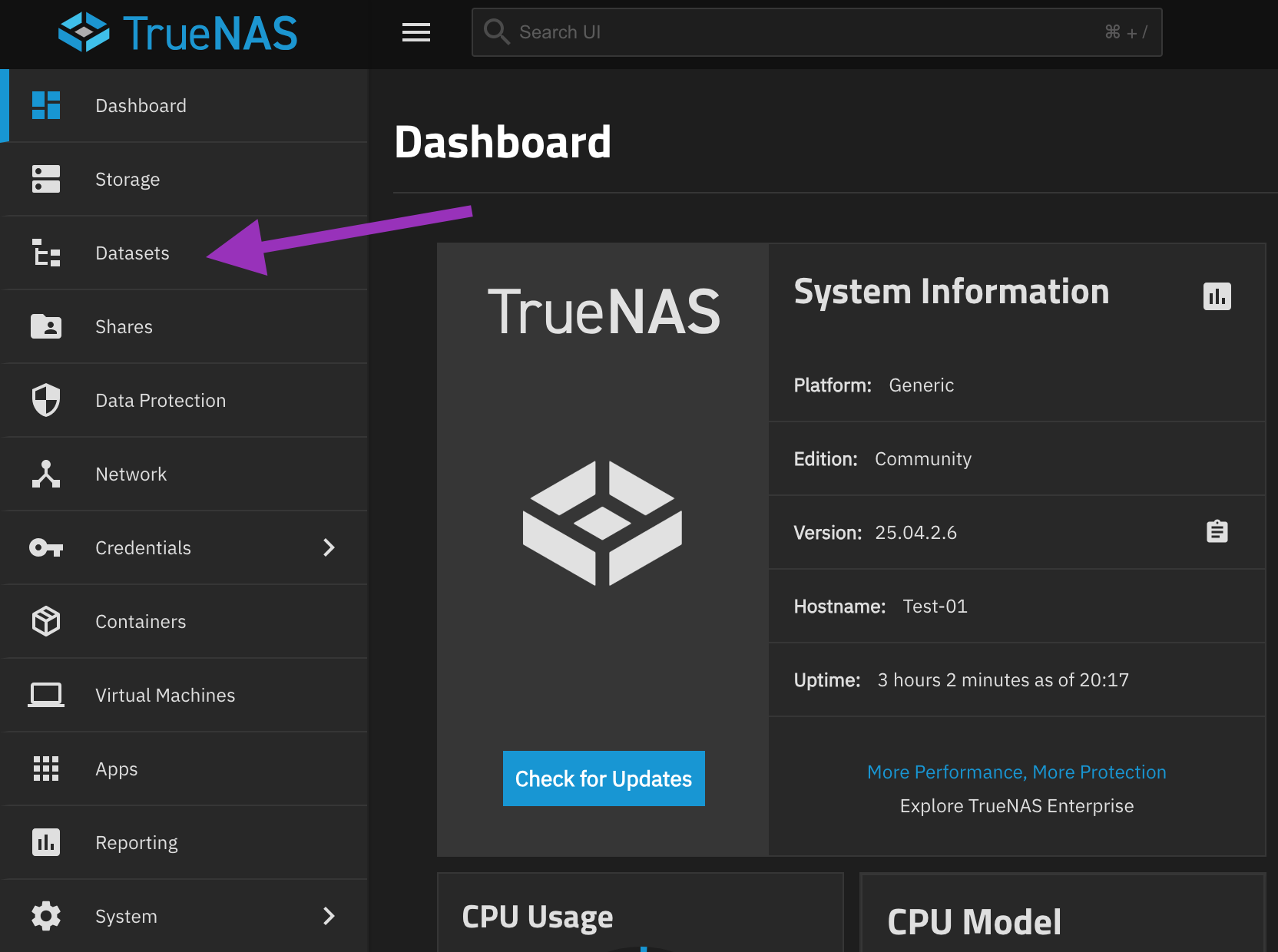The height and width of the screenshot is (952, 1278).
Task: Copy version using the clipboard icon
Action: click(x=1217, y=531)
